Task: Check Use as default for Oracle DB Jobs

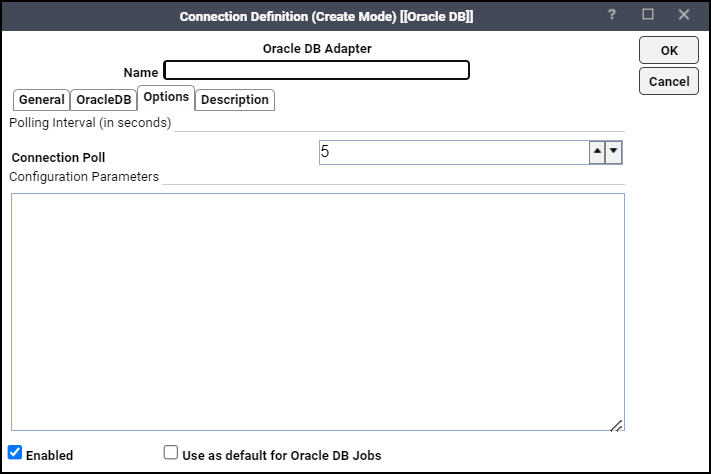Action: click(170, 452)
